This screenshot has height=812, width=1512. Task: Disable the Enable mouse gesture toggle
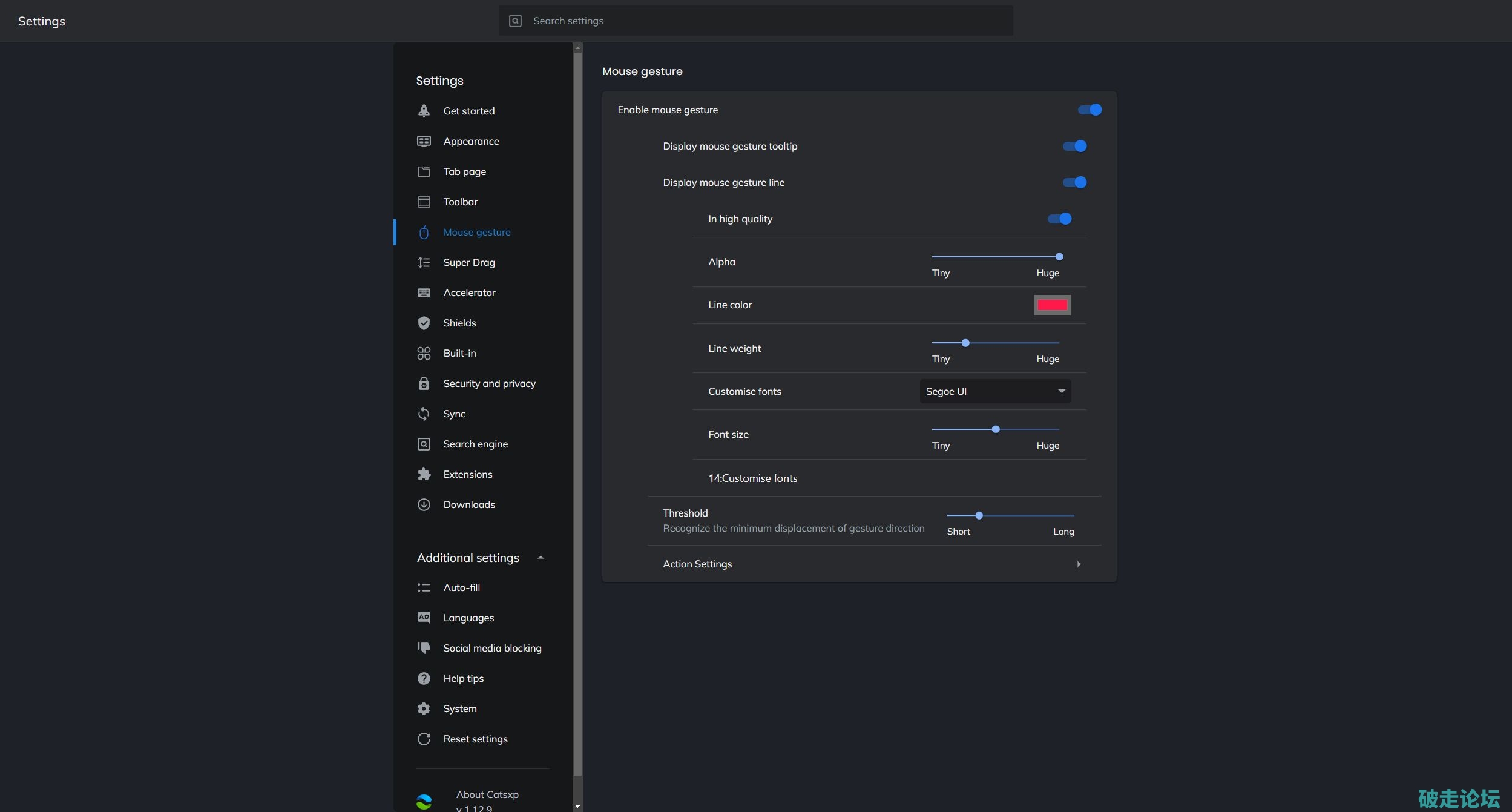(x=1090, y=110)
